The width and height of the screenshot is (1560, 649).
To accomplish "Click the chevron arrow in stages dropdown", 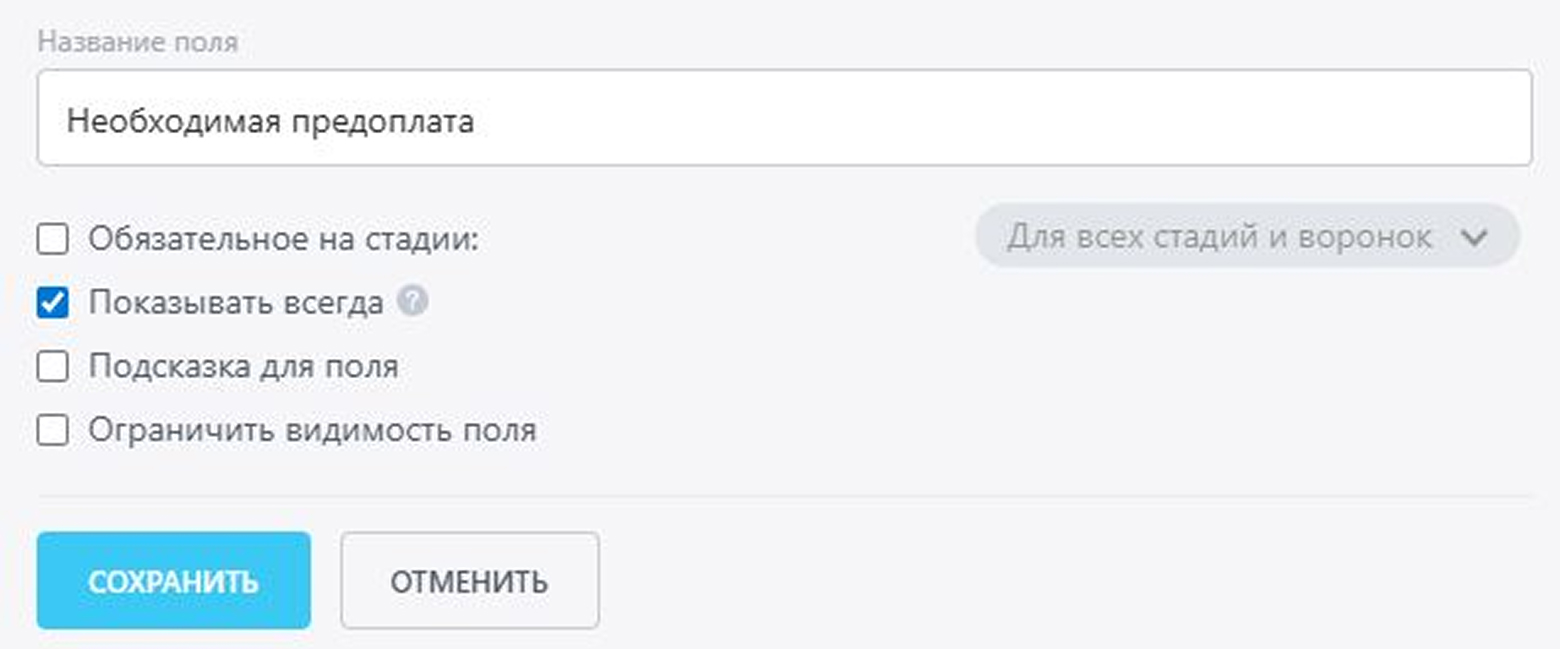I will [x=1474, y=238].
